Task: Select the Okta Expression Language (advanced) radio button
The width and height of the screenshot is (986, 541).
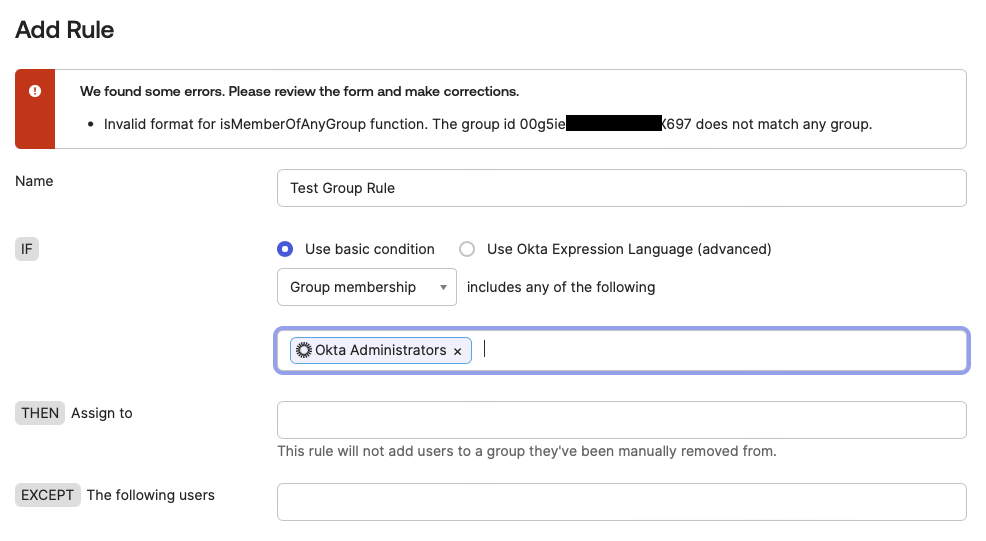Action: pos(467,249)
